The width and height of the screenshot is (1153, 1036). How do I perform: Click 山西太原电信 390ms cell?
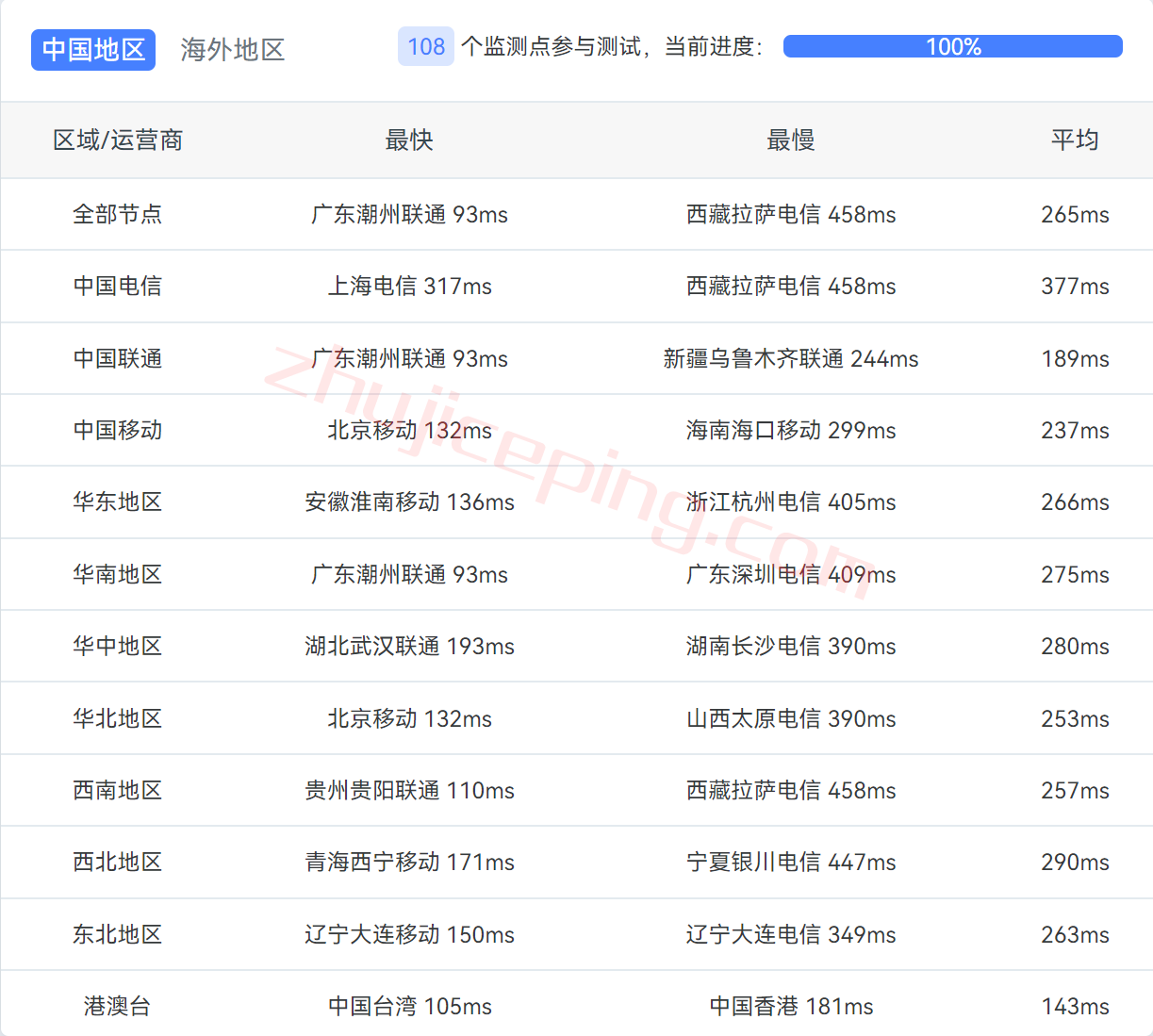click(x=791, y=718)
